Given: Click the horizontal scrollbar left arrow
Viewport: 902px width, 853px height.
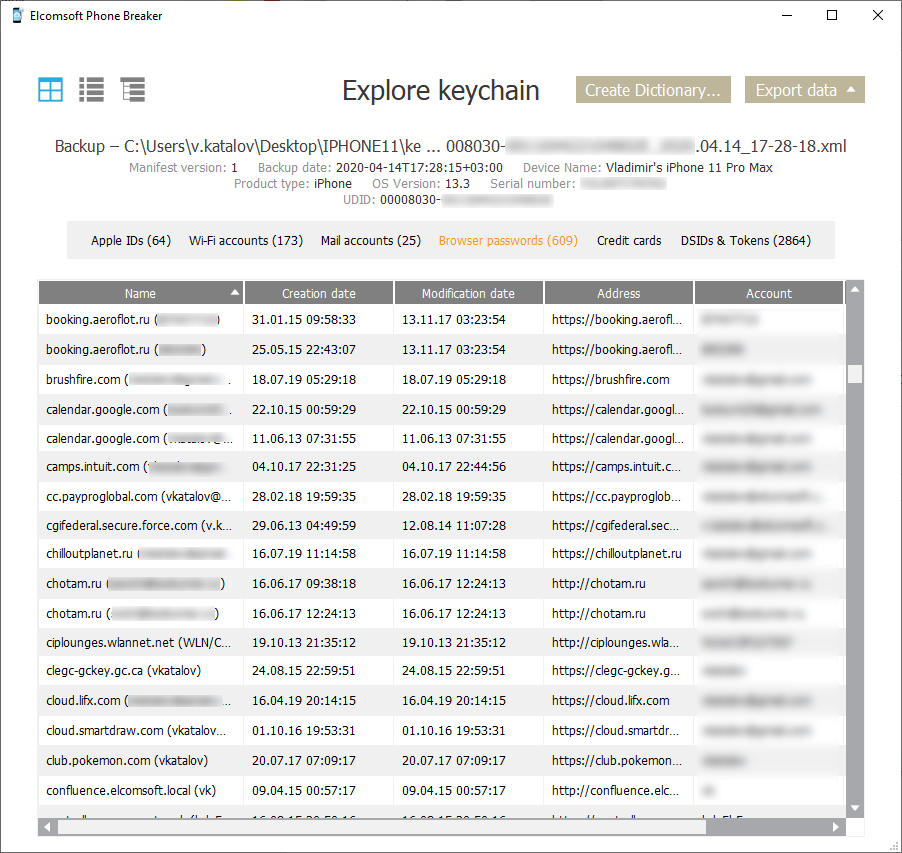Looking at the screenshot, I should (x=46, y=827).
